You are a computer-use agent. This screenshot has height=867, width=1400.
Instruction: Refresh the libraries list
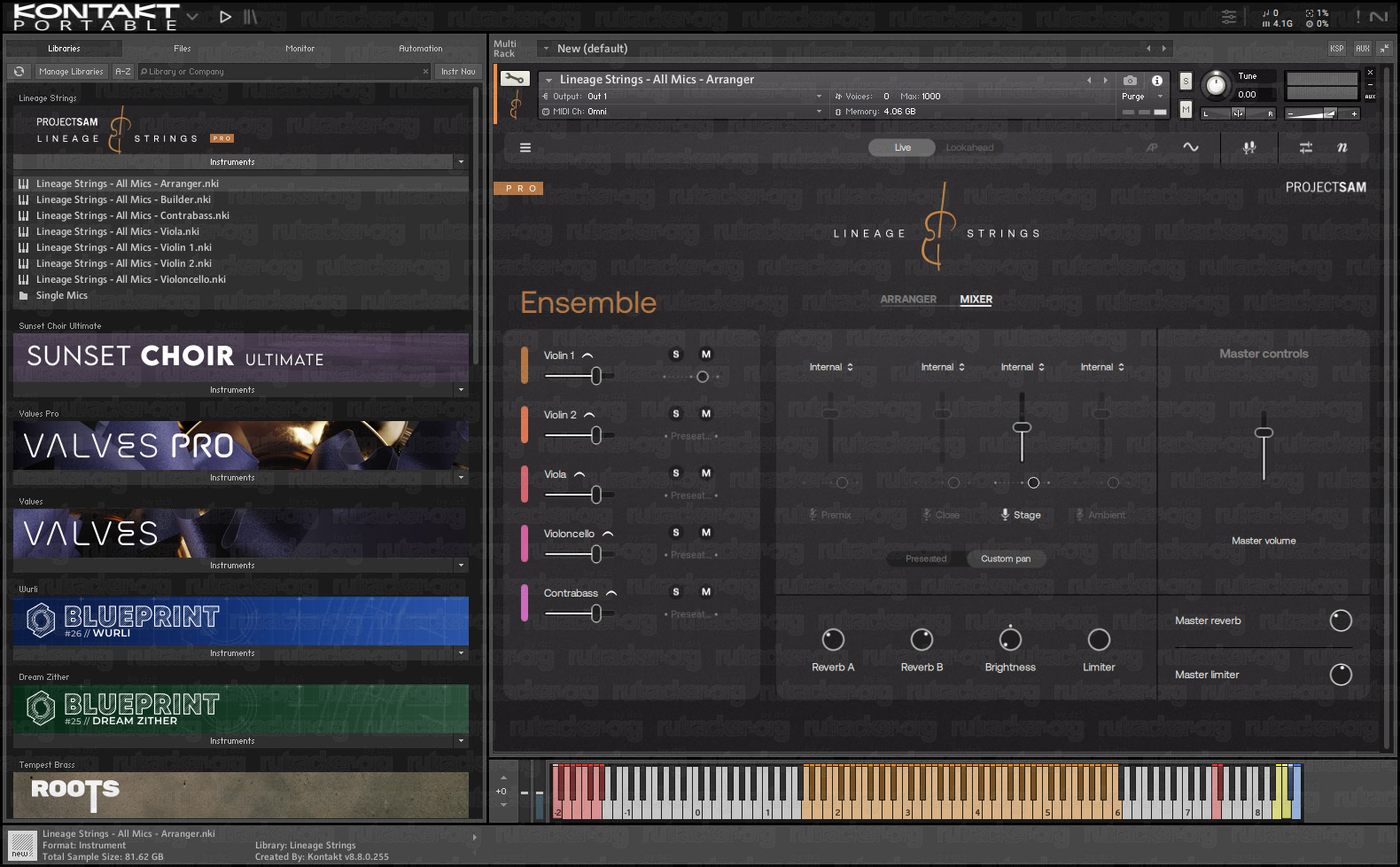click(19, 72)
